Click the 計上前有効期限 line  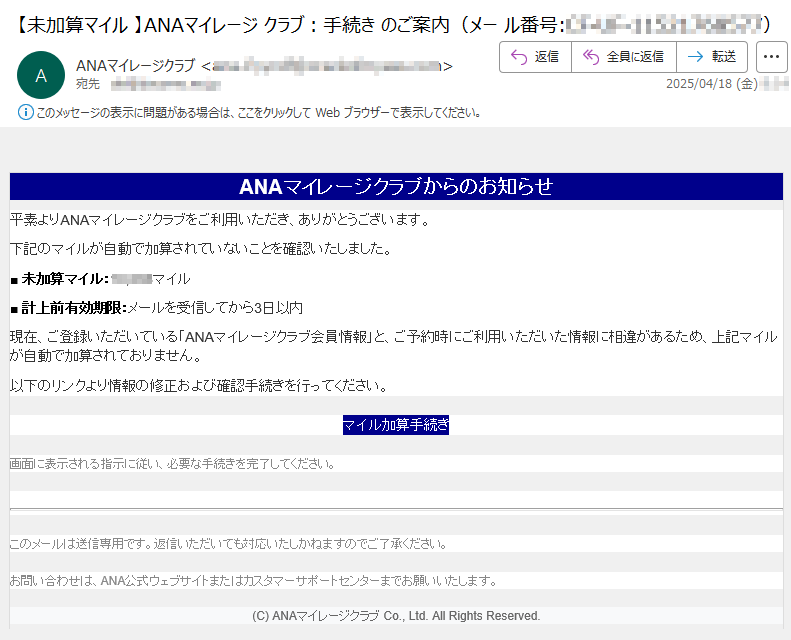click(x=156, y=308)
